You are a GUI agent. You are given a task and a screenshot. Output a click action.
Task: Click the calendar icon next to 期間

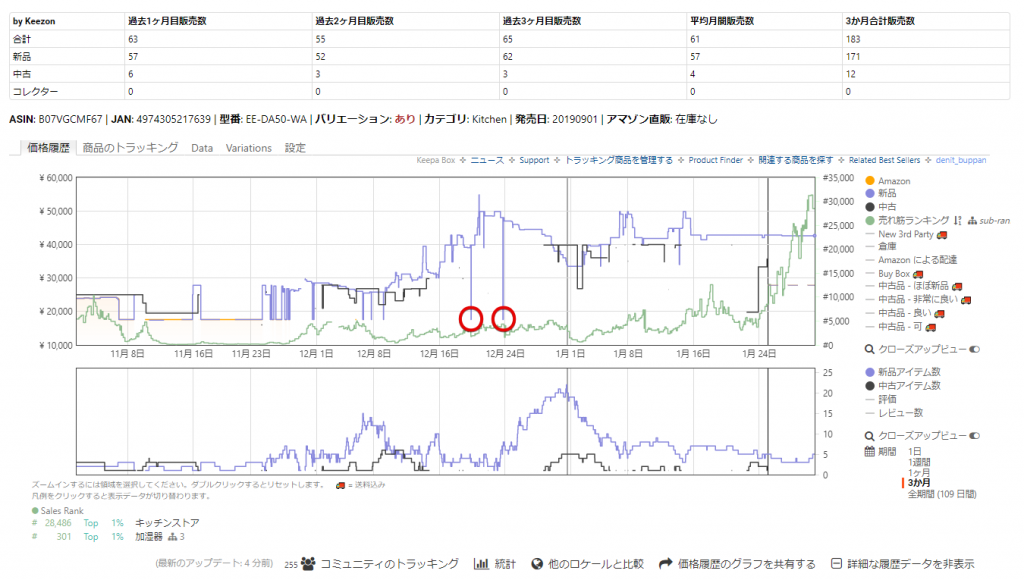pos(869,451)
